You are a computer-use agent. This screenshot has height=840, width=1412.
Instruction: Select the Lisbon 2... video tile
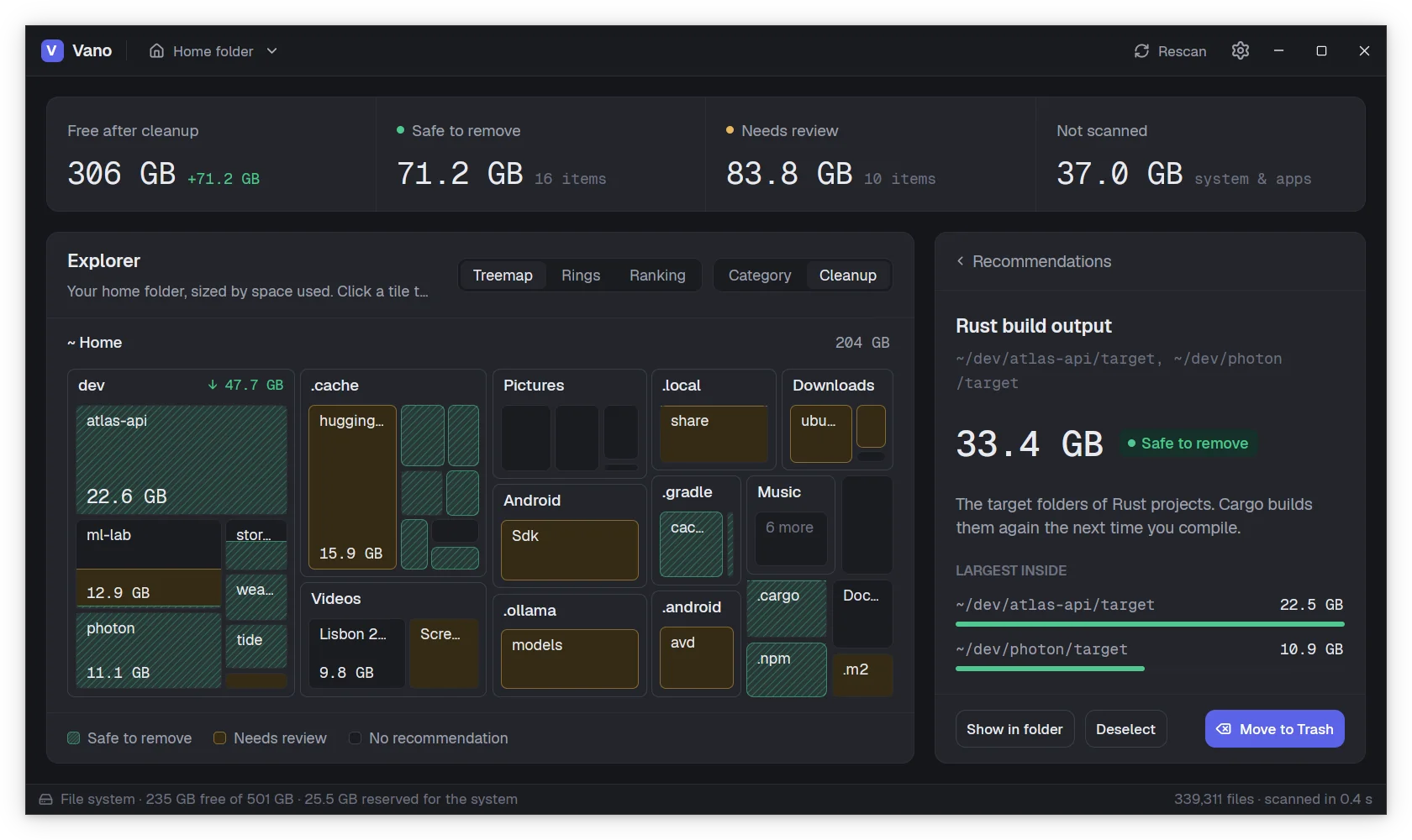tap(357, 654)
